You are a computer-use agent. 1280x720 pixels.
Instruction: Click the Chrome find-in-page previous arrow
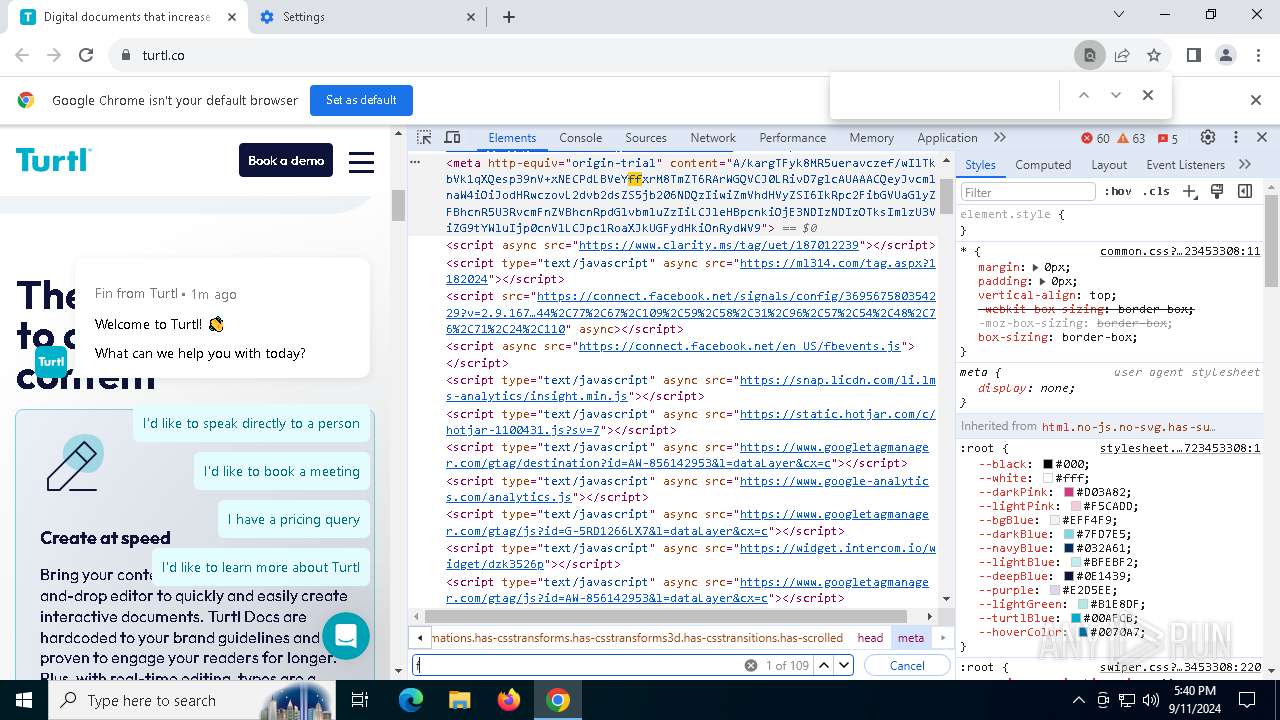[x=1083, y=96]
